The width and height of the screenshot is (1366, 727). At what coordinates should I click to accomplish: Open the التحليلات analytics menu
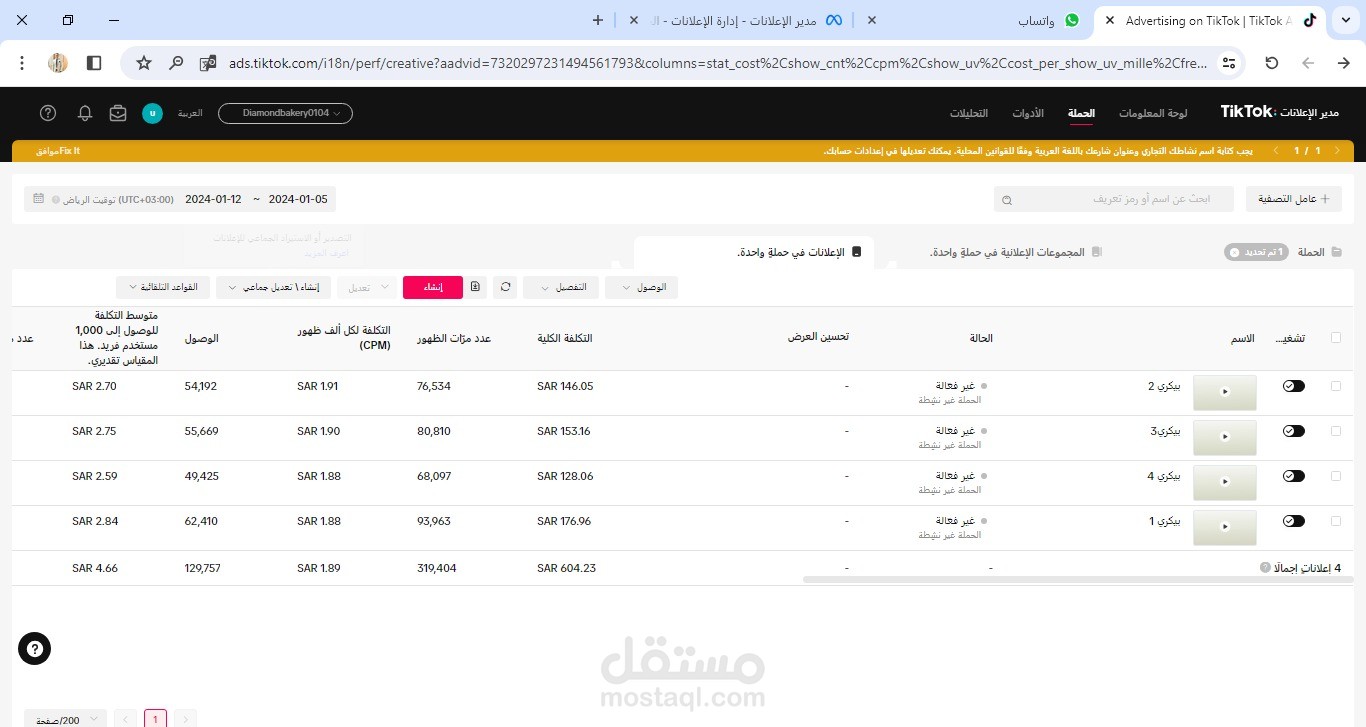coord(969,113)
